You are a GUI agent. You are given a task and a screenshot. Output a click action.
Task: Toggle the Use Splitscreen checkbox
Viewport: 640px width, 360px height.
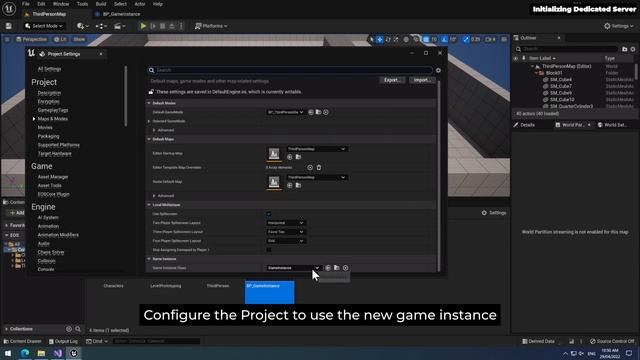coord(269,214)
